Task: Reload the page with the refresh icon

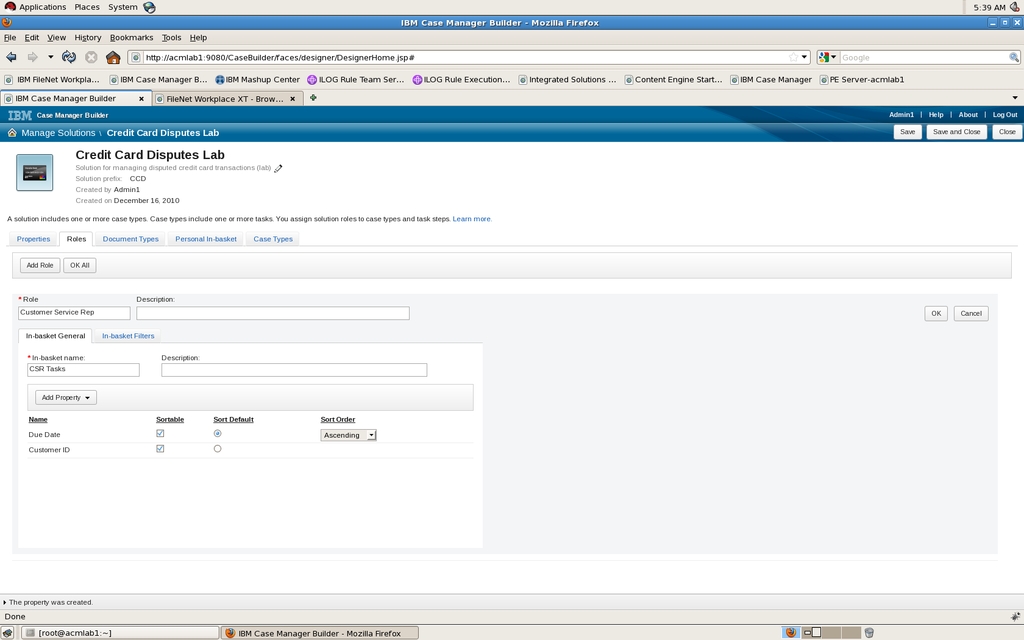Action: [69, 57]
